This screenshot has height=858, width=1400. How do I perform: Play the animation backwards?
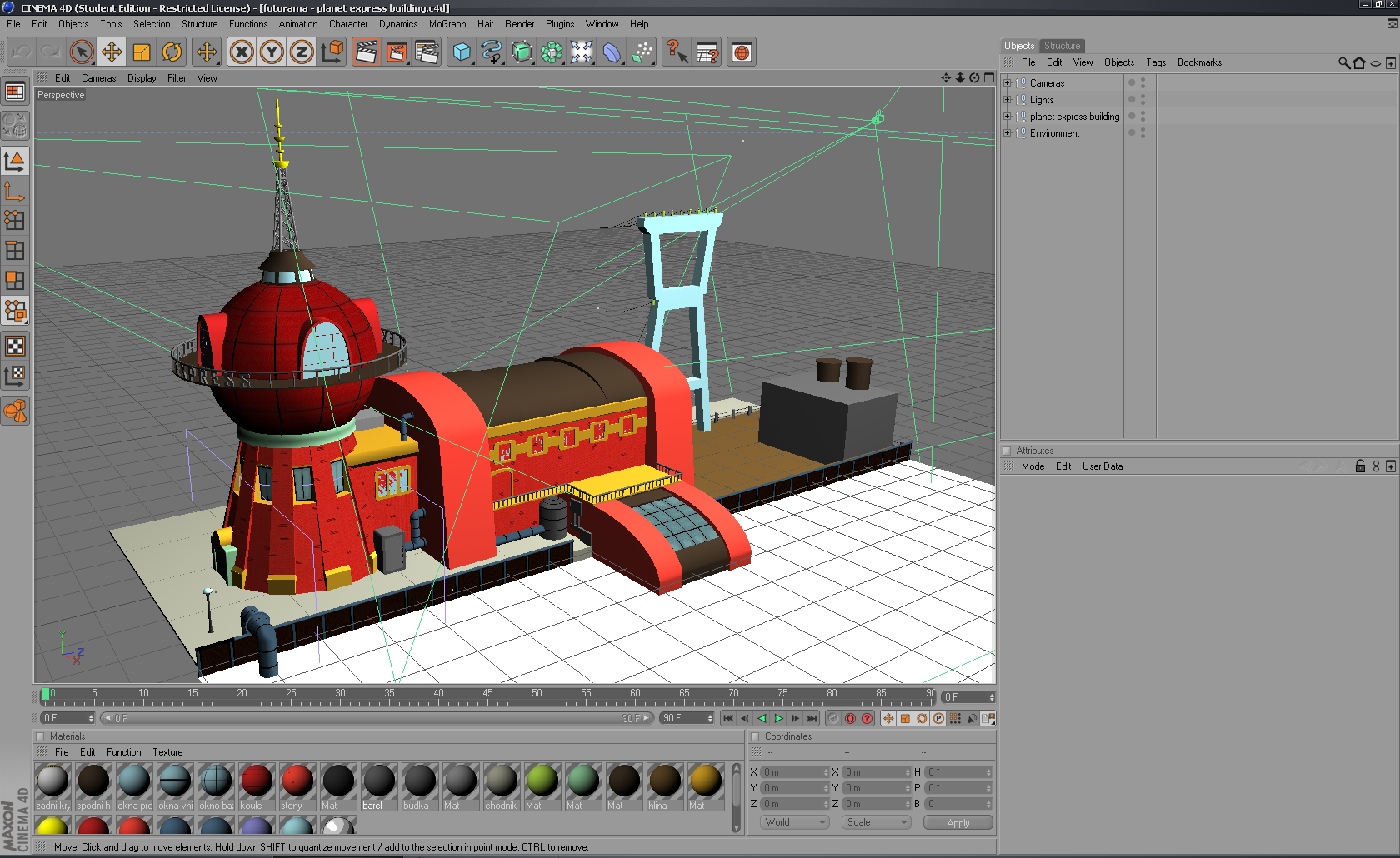pyautogui.click(x=762, y=718)
